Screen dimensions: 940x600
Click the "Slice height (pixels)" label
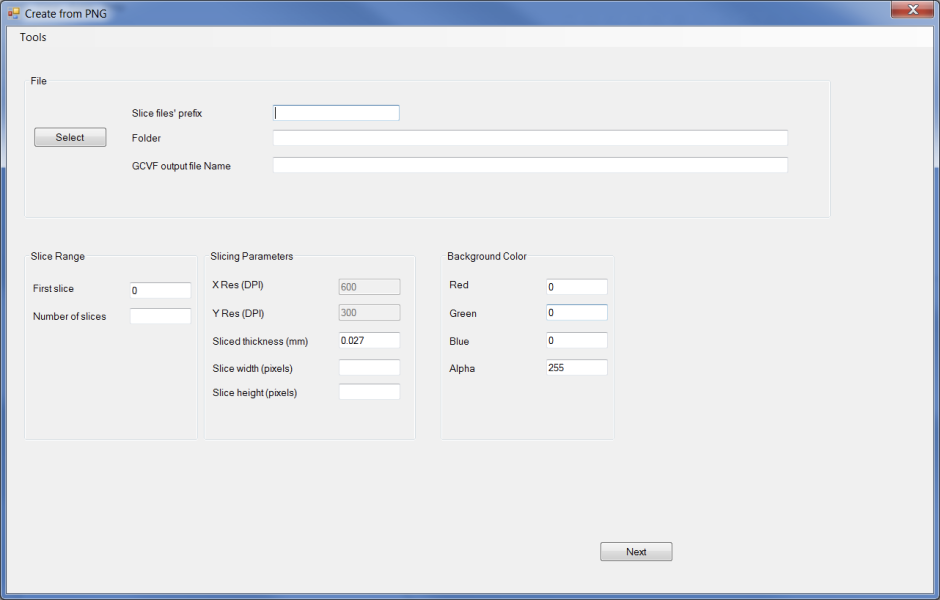point(255,393)
